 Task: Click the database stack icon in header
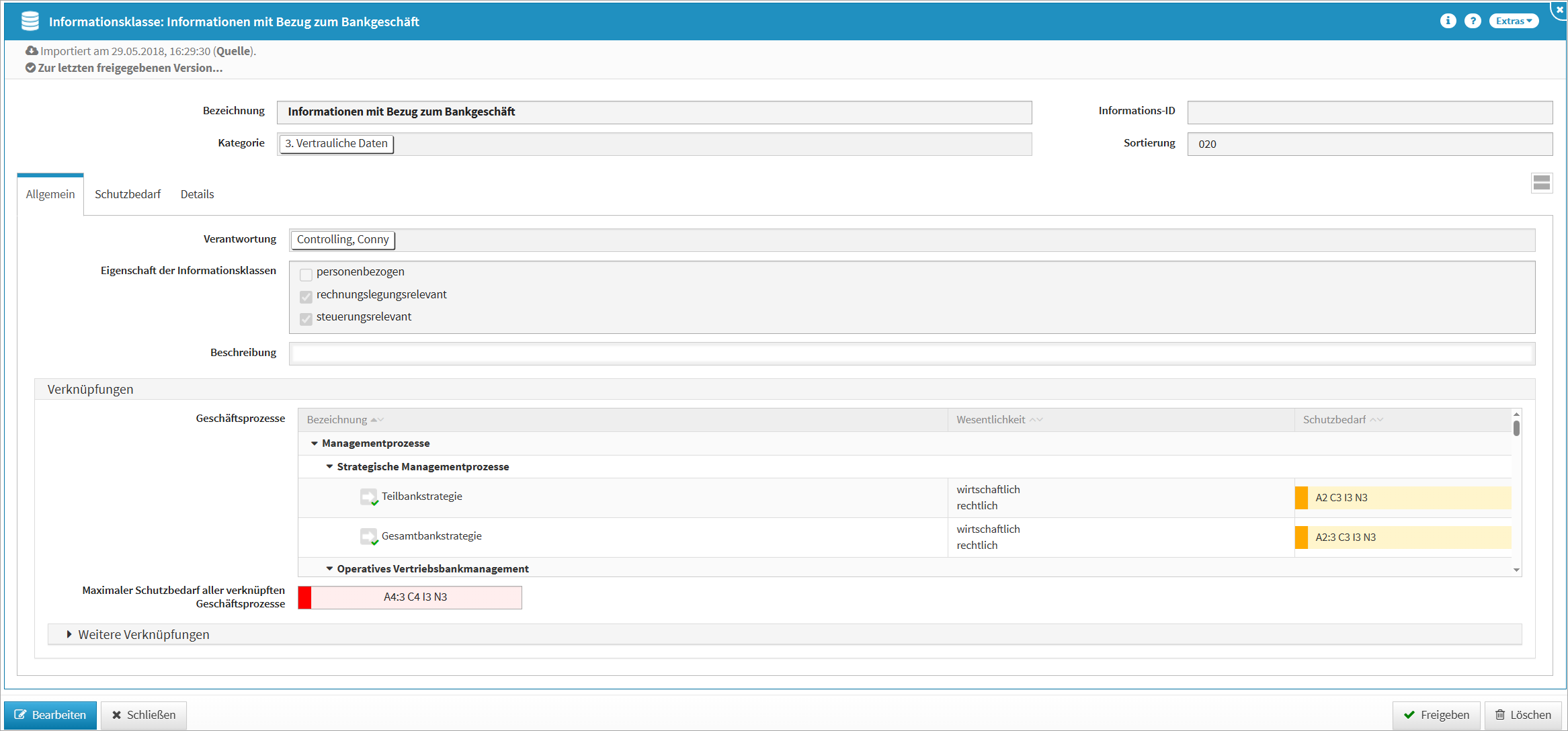coord(30,21)
